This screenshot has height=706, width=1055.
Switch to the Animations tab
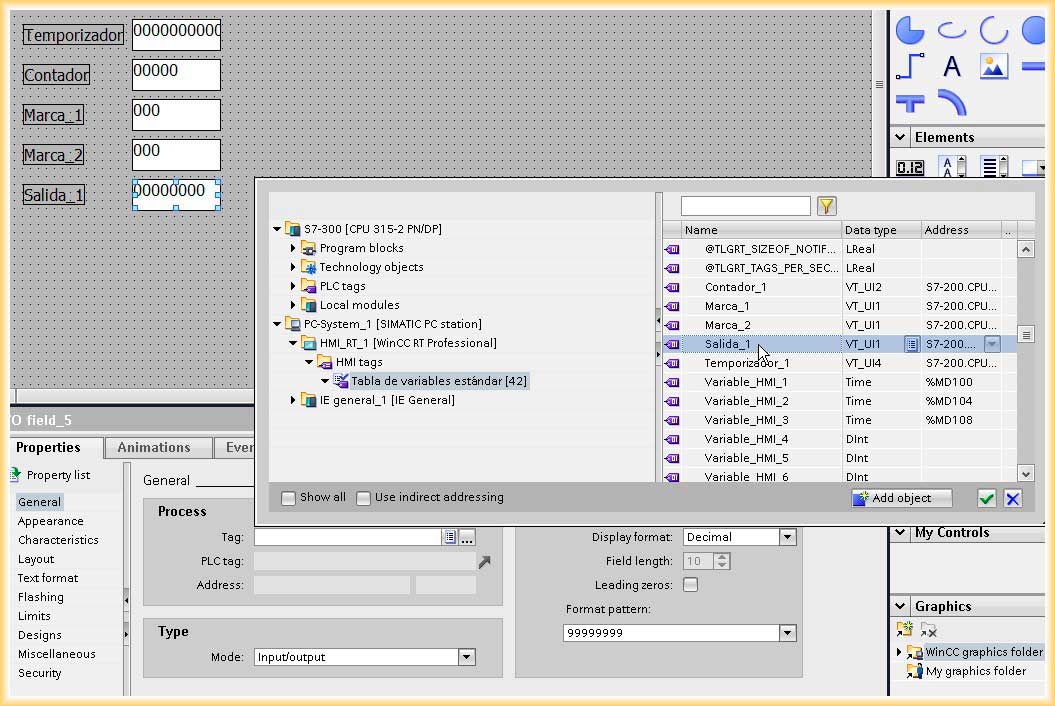click(x=154, y=448)
